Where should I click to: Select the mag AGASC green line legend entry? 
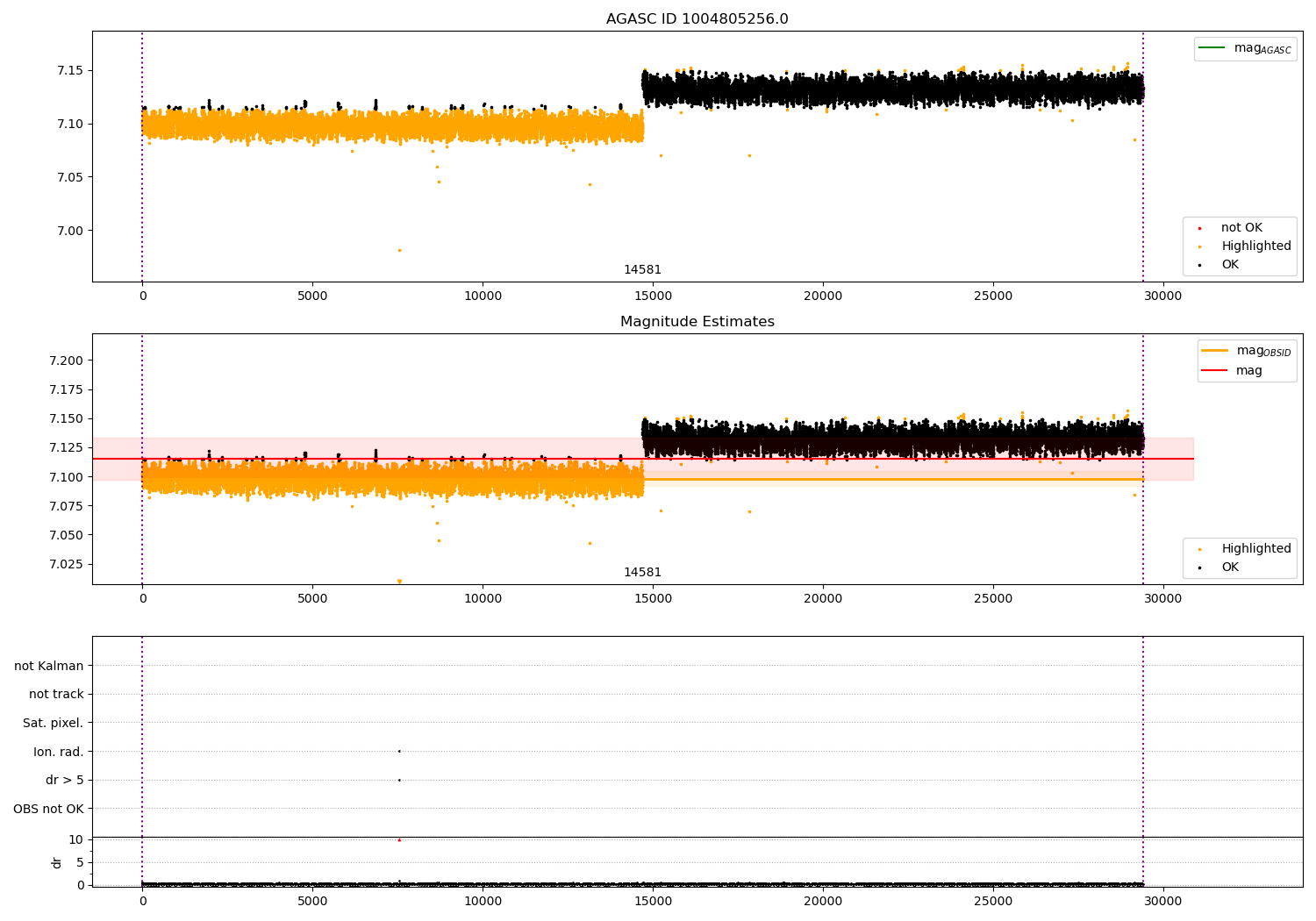(1245, 48)
